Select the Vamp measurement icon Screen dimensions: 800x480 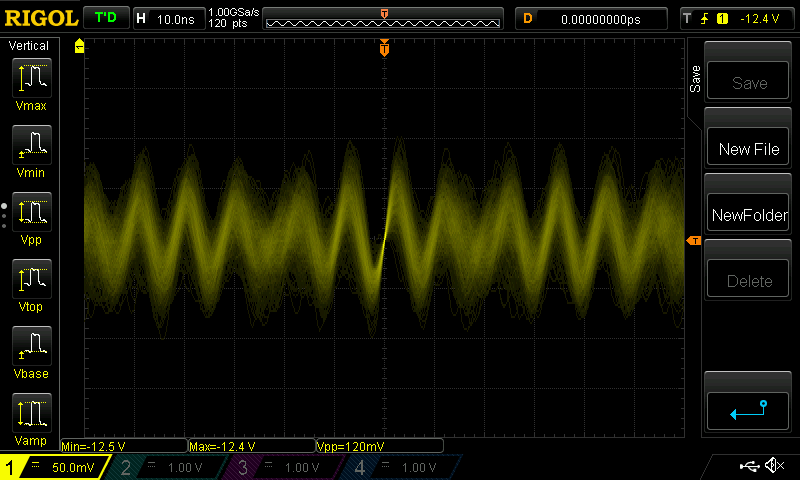[x=31, y=417]
